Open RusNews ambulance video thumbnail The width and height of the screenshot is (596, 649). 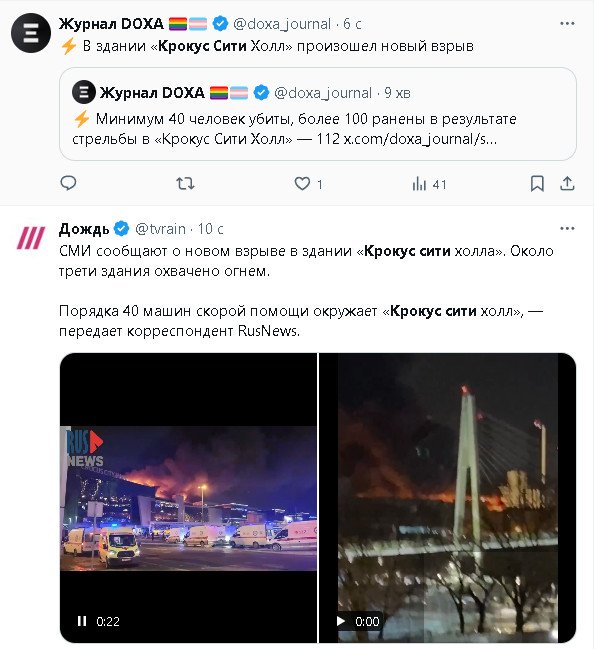[188, 498]
